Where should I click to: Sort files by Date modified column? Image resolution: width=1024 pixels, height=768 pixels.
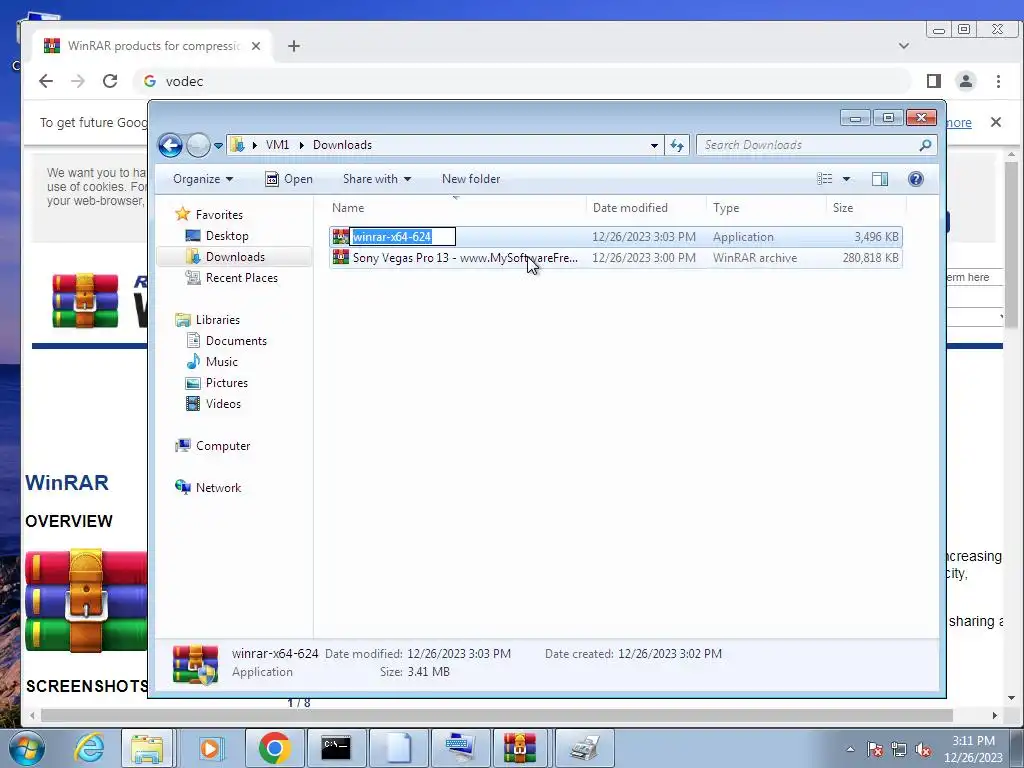tap(646, 208)
